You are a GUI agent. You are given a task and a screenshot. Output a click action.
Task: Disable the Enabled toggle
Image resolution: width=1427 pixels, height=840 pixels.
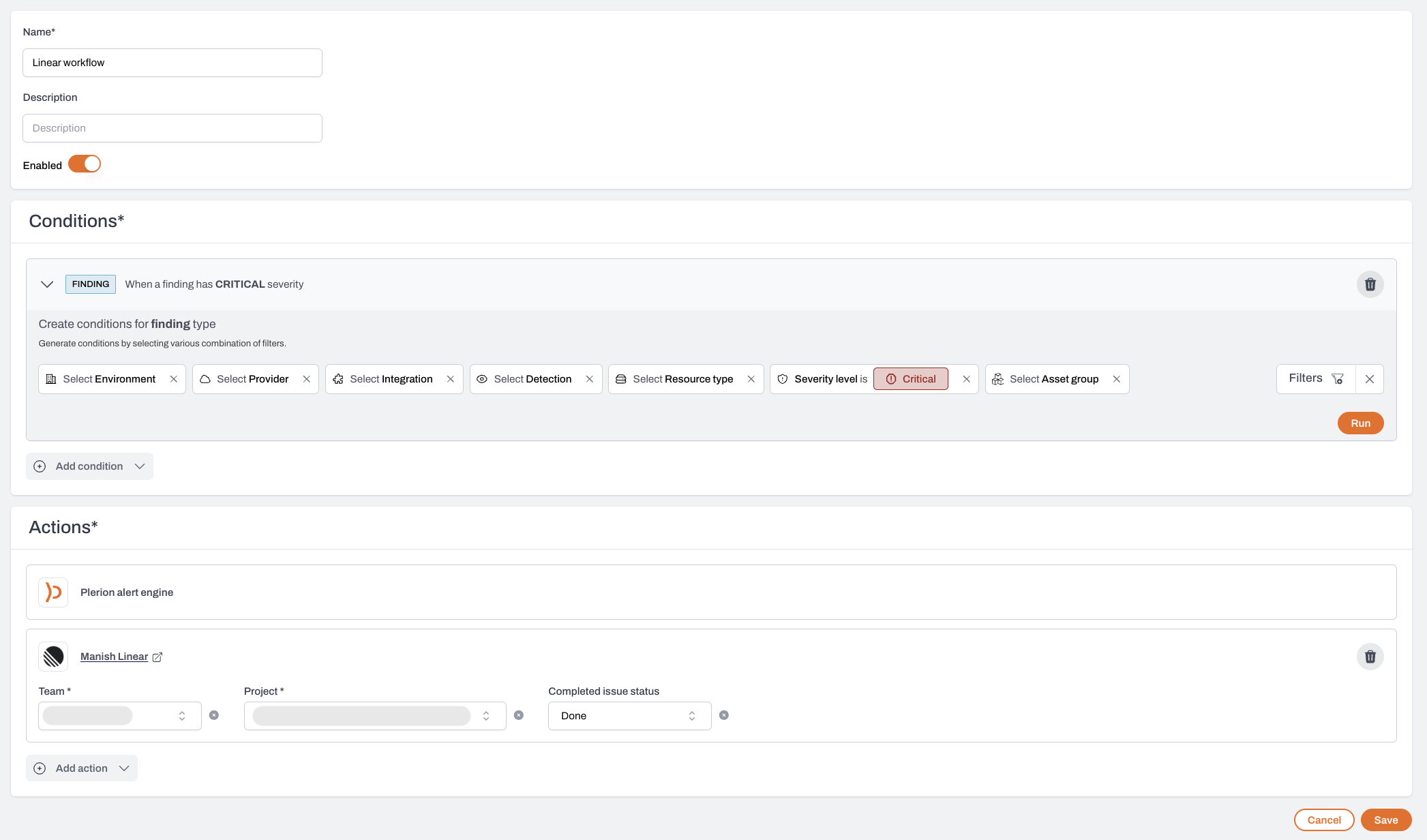(x=85, y=164)
